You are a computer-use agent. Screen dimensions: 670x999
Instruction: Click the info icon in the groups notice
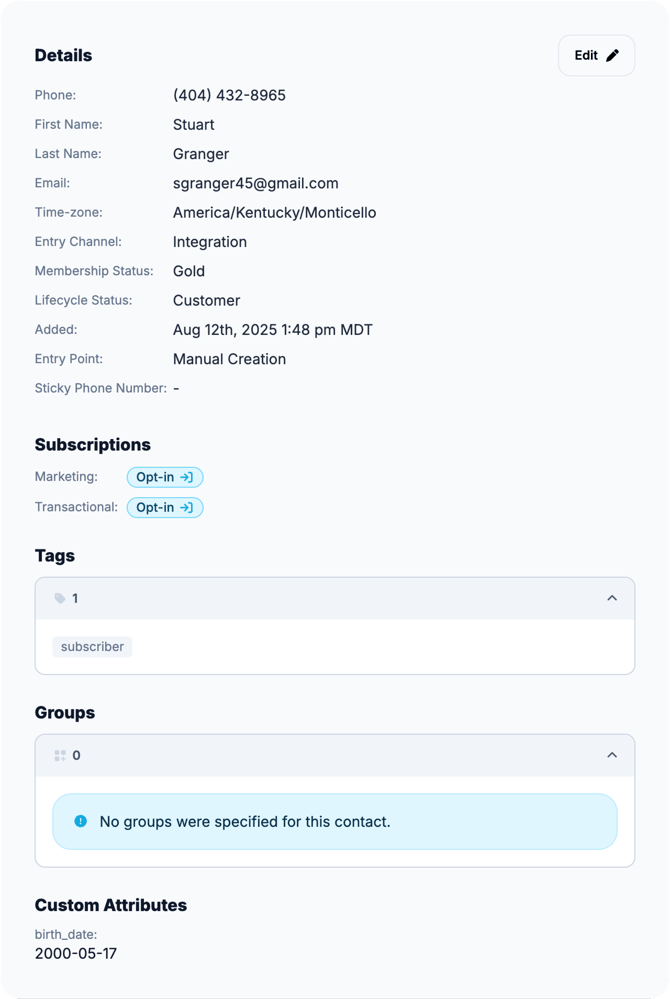(80, 821)
